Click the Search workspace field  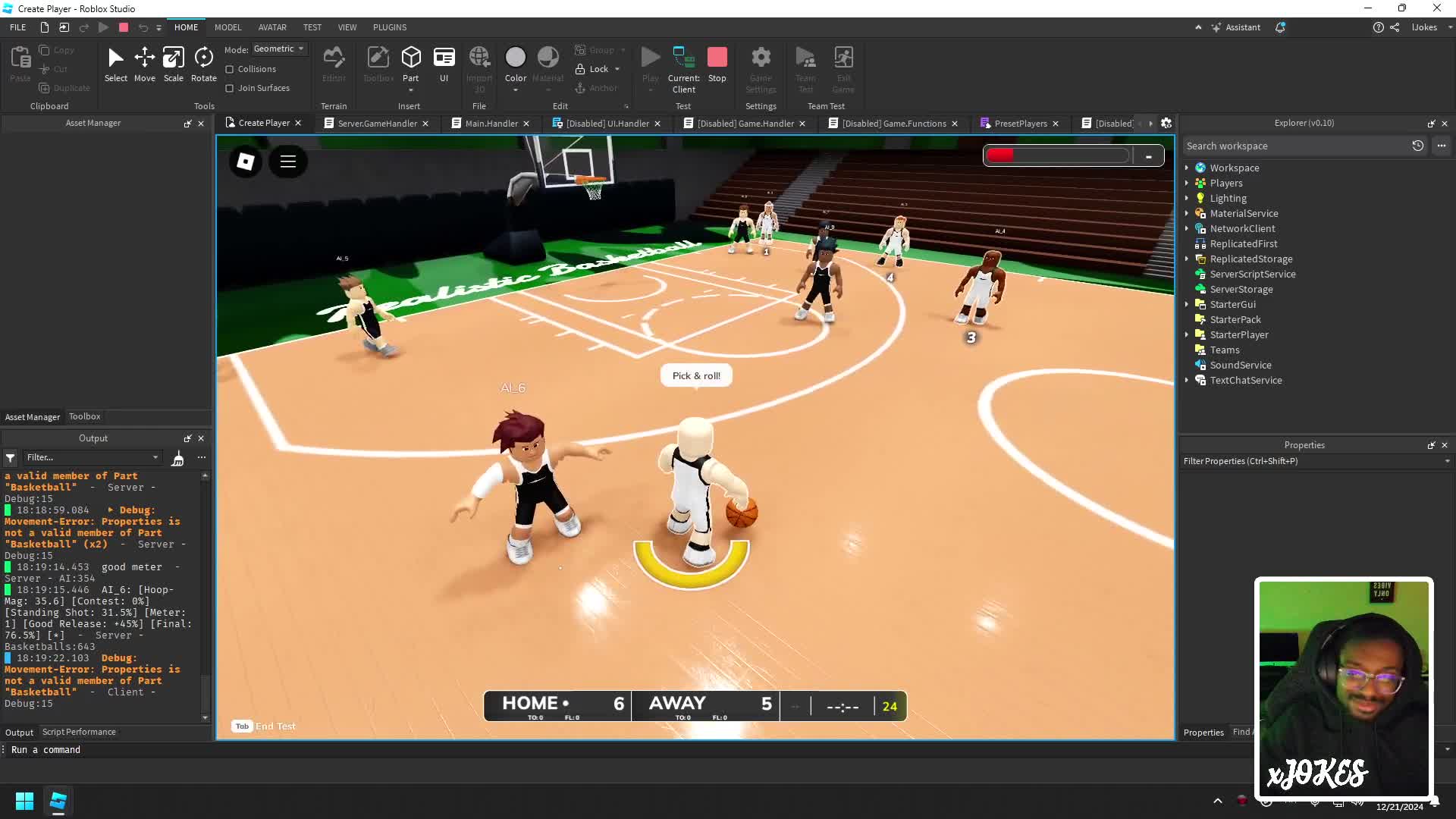(x=1294, y=146)
